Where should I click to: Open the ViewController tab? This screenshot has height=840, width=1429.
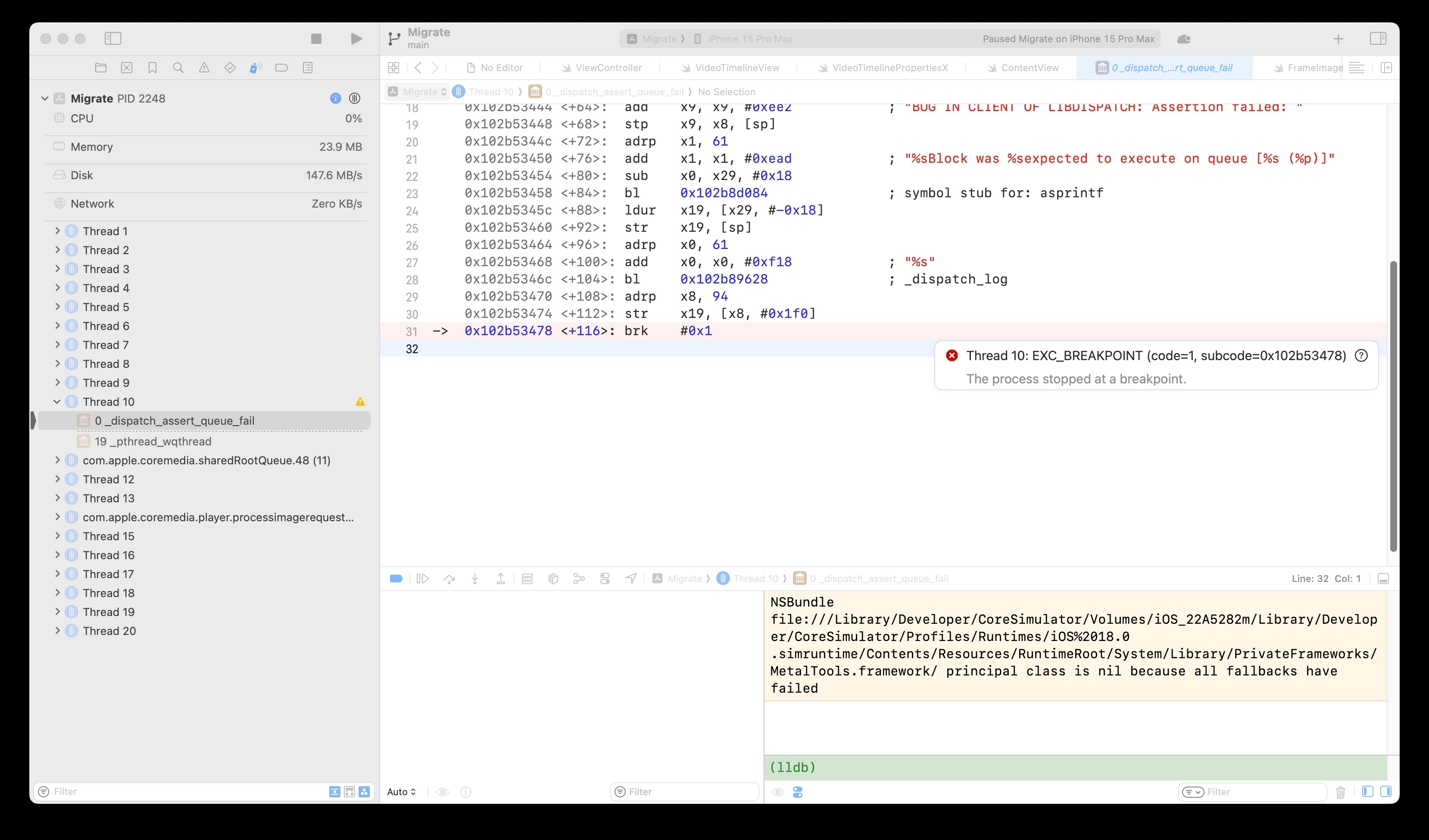(x=601, y=68)
